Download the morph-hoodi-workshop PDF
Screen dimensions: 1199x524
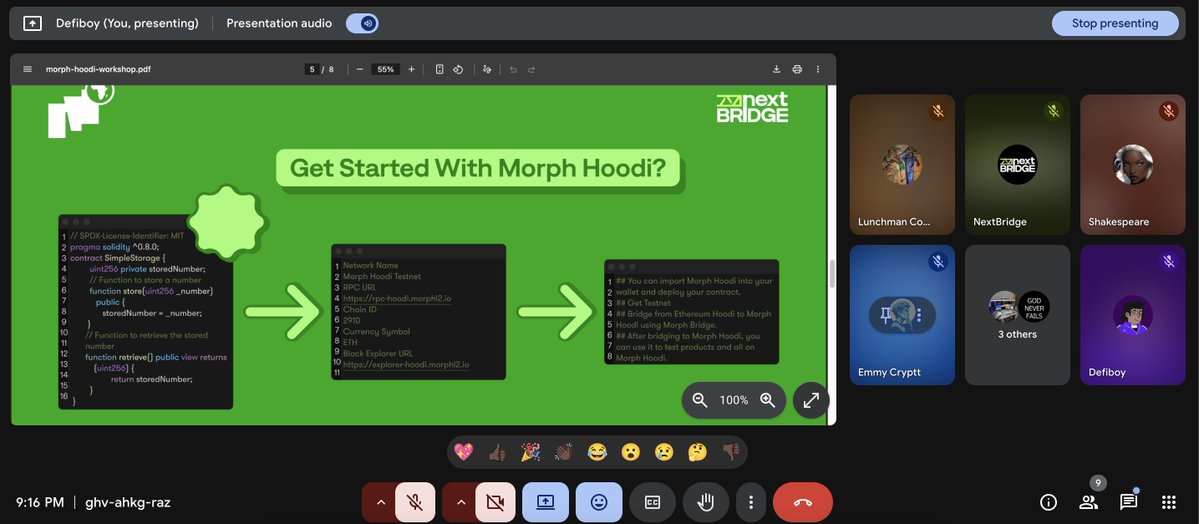776,69
